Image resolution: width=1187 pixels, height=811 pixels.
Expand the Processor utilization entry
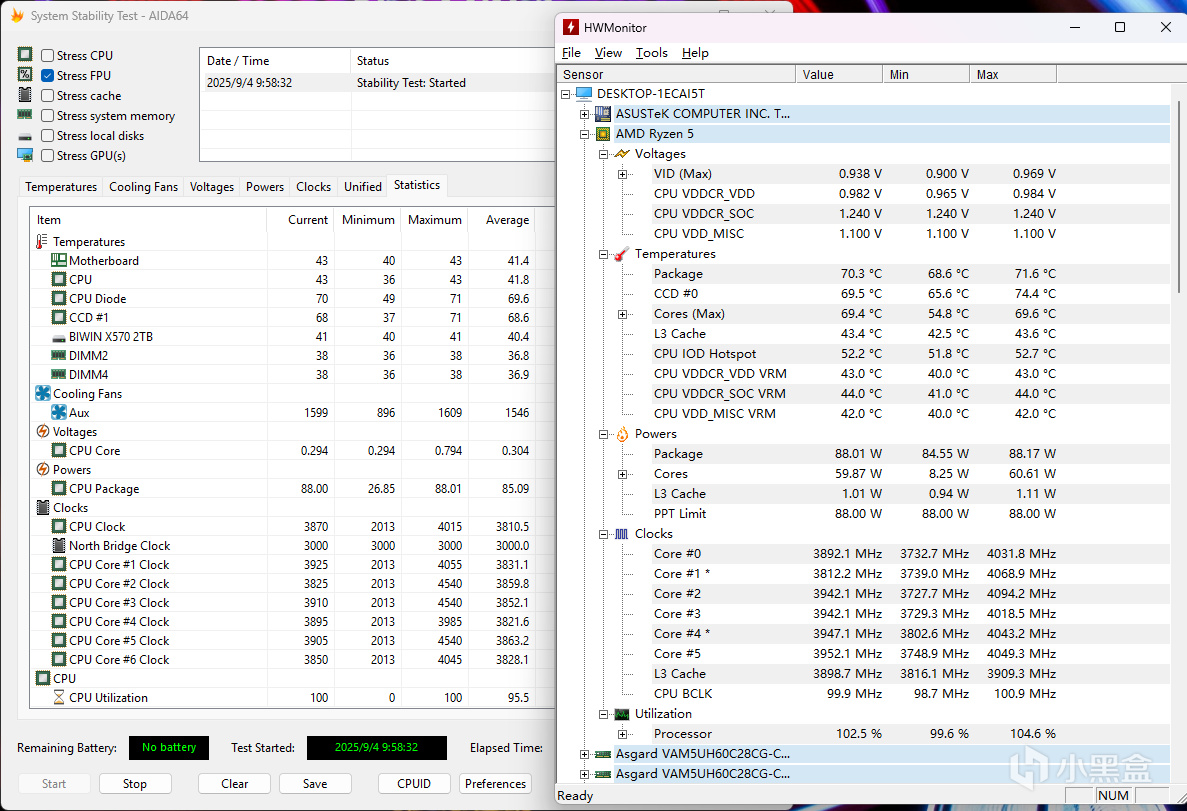(622, 734)
